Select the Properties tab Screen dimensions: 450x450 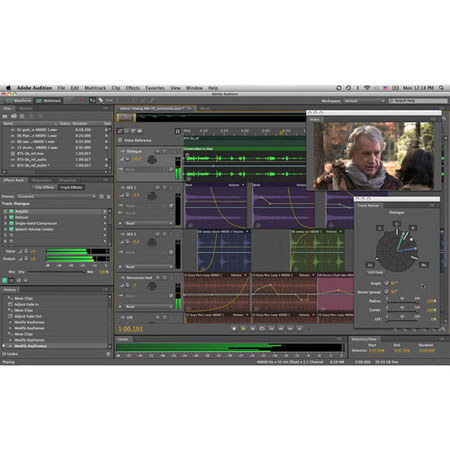pos(68,180)
